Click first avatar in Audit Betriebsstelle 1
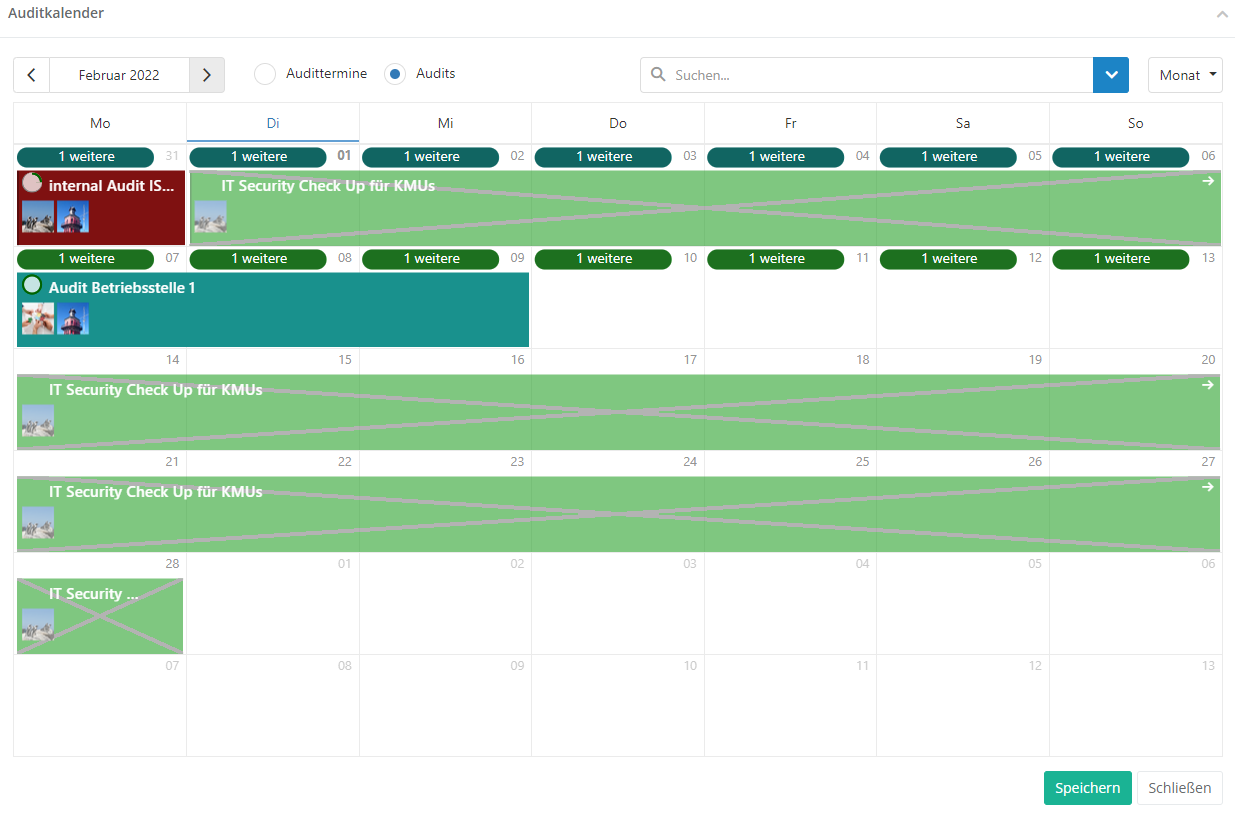The width and height of the screenshot is (1235, 814). [x=38, y=319]
